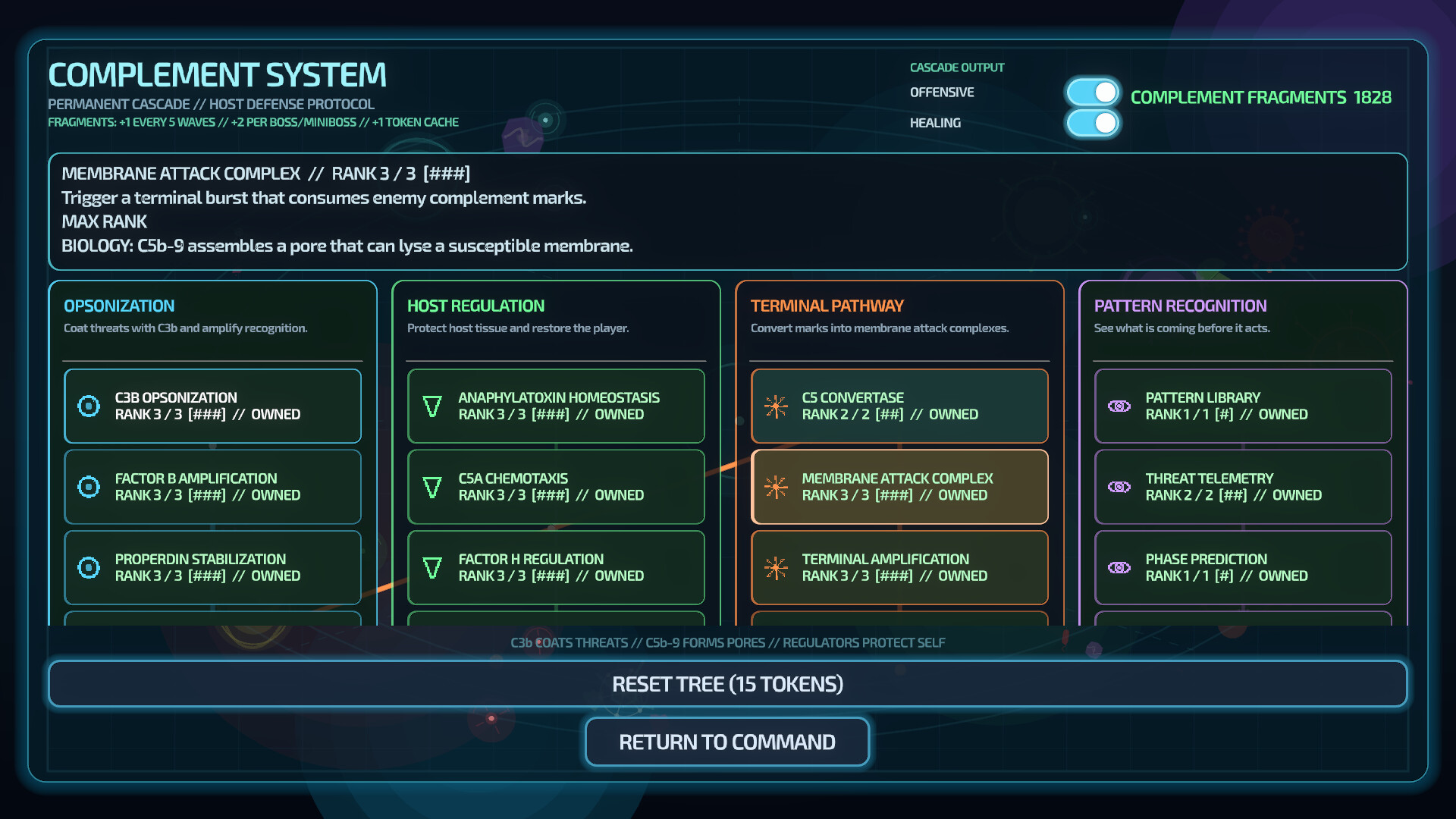Select the C5A Chemotaxis label text
1456x819 pixels.
point(513,479)
